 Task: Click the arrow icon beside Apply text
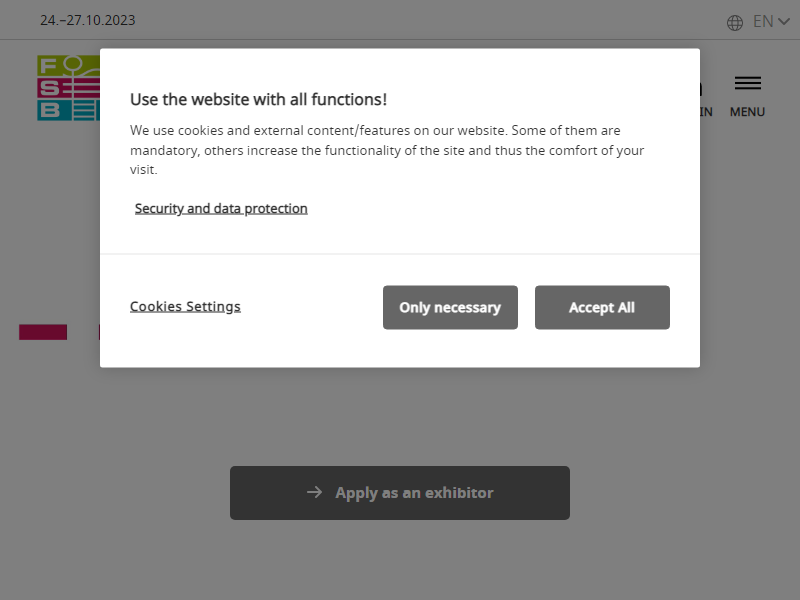(314, 492)
